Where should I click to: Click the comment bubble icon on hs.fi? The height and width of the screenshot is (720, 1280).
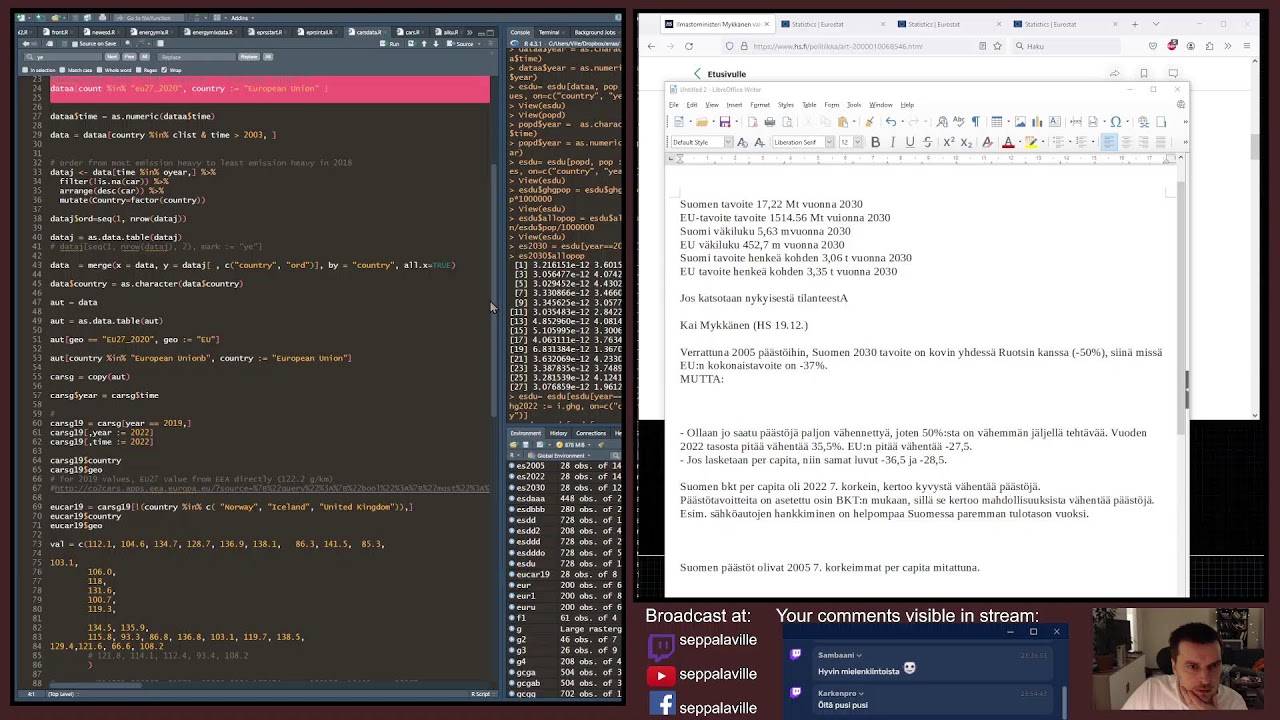pyautogui.click(x=1173, y=74)
